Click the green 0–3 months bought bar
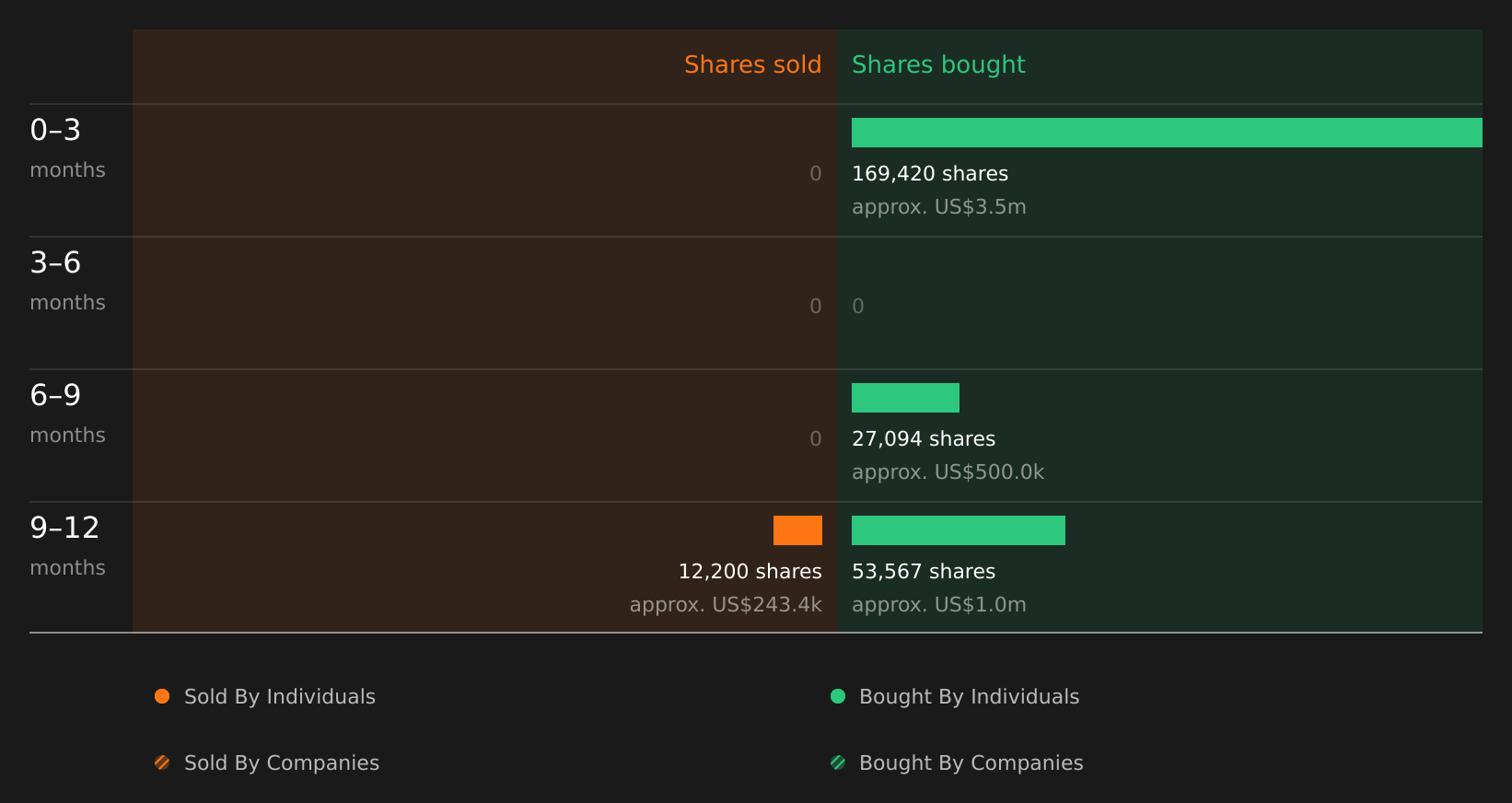This screenshot has height=803, width=1512. click(1167, 133)
